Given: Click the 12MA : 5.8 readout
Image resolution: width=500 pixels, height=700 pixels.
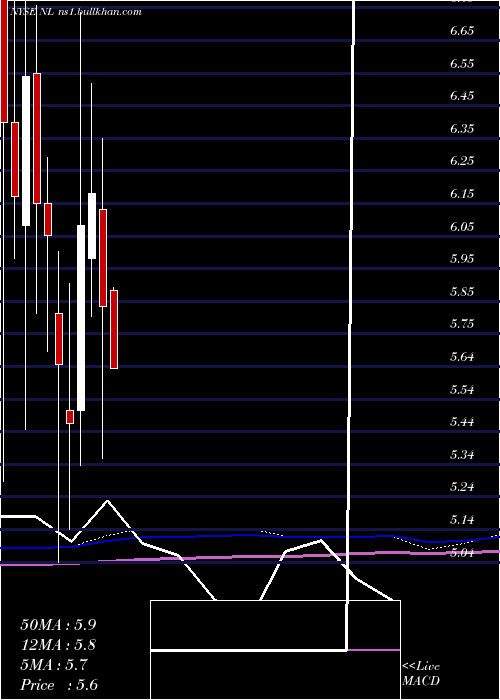Looking at the screenshot, I should 58,645.
